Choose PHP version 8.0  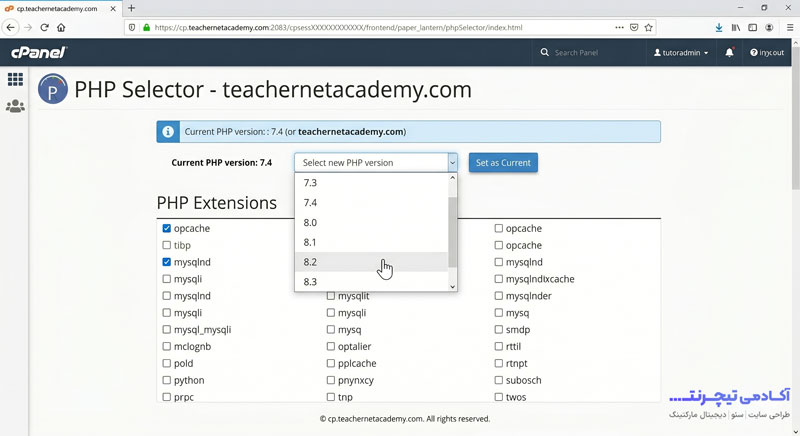point(371,222)
